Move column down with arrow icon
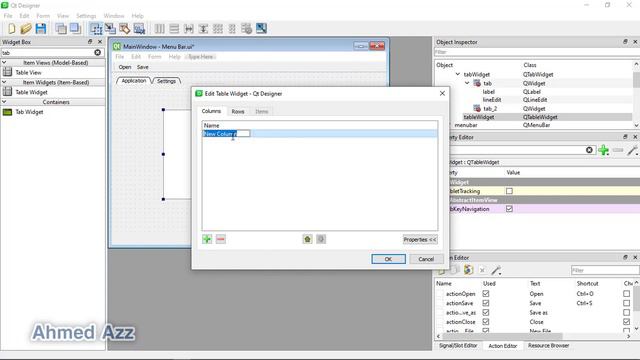640x360 pixels. (321, 239)
